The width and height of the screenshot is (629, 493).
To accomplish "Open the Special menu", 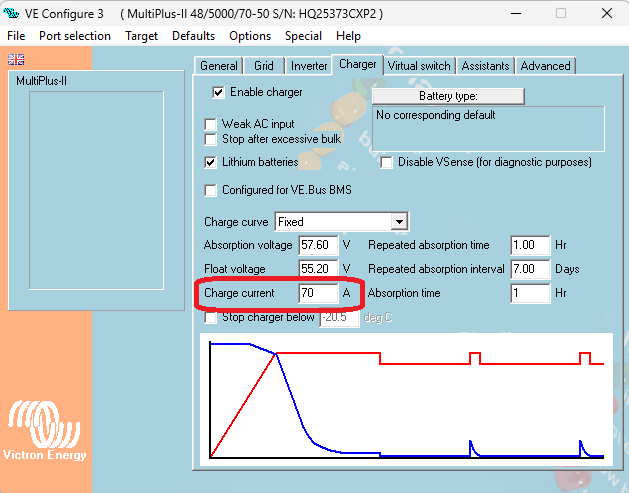I will coord(303,36).
